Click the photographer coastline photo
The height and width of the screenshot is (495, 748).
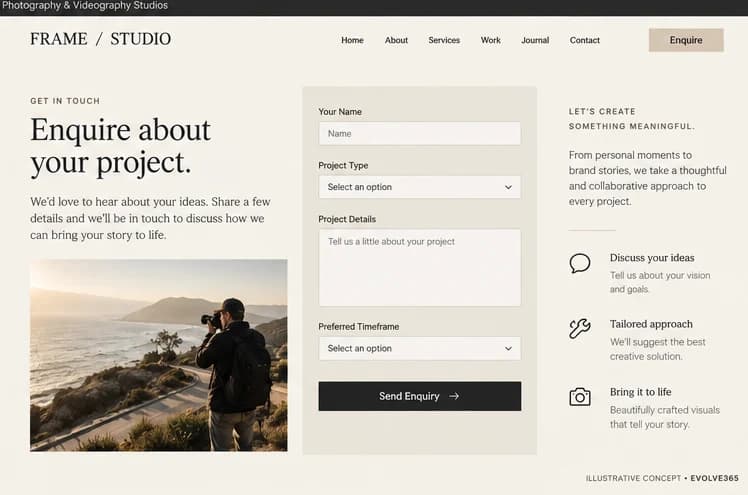(x=159, y=355)
